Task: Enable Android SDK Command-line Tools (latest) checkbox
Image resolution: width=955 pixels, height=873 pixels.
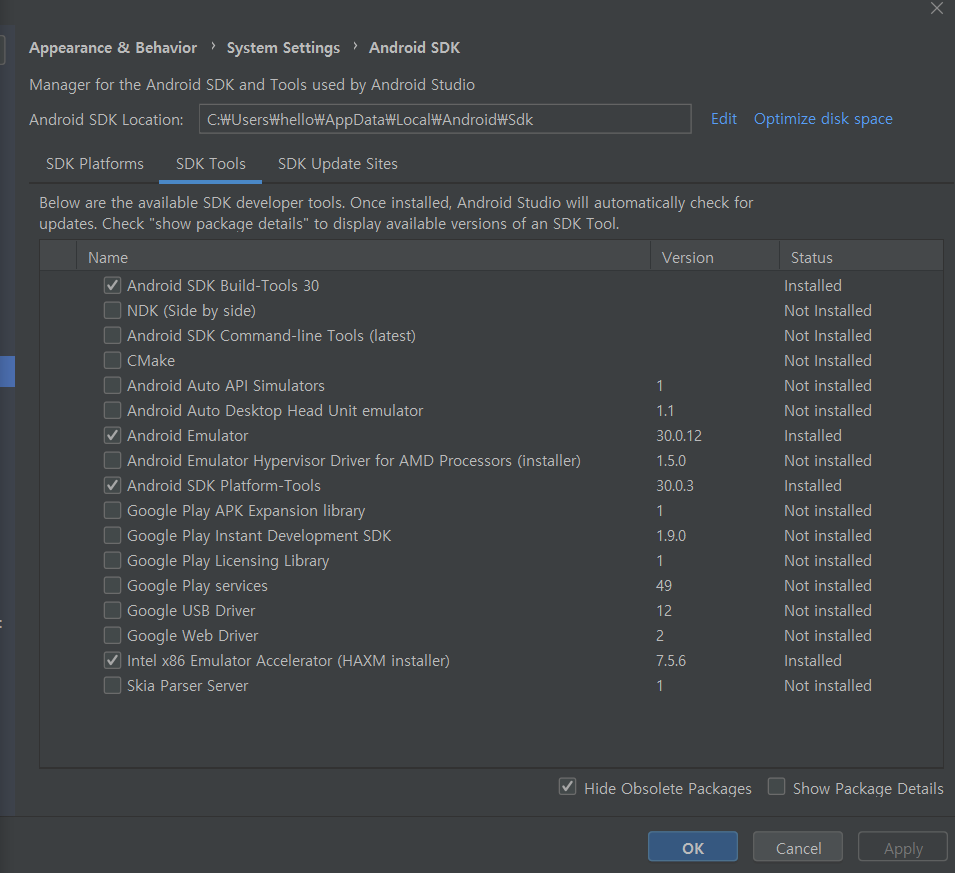Action: point(112,335)
